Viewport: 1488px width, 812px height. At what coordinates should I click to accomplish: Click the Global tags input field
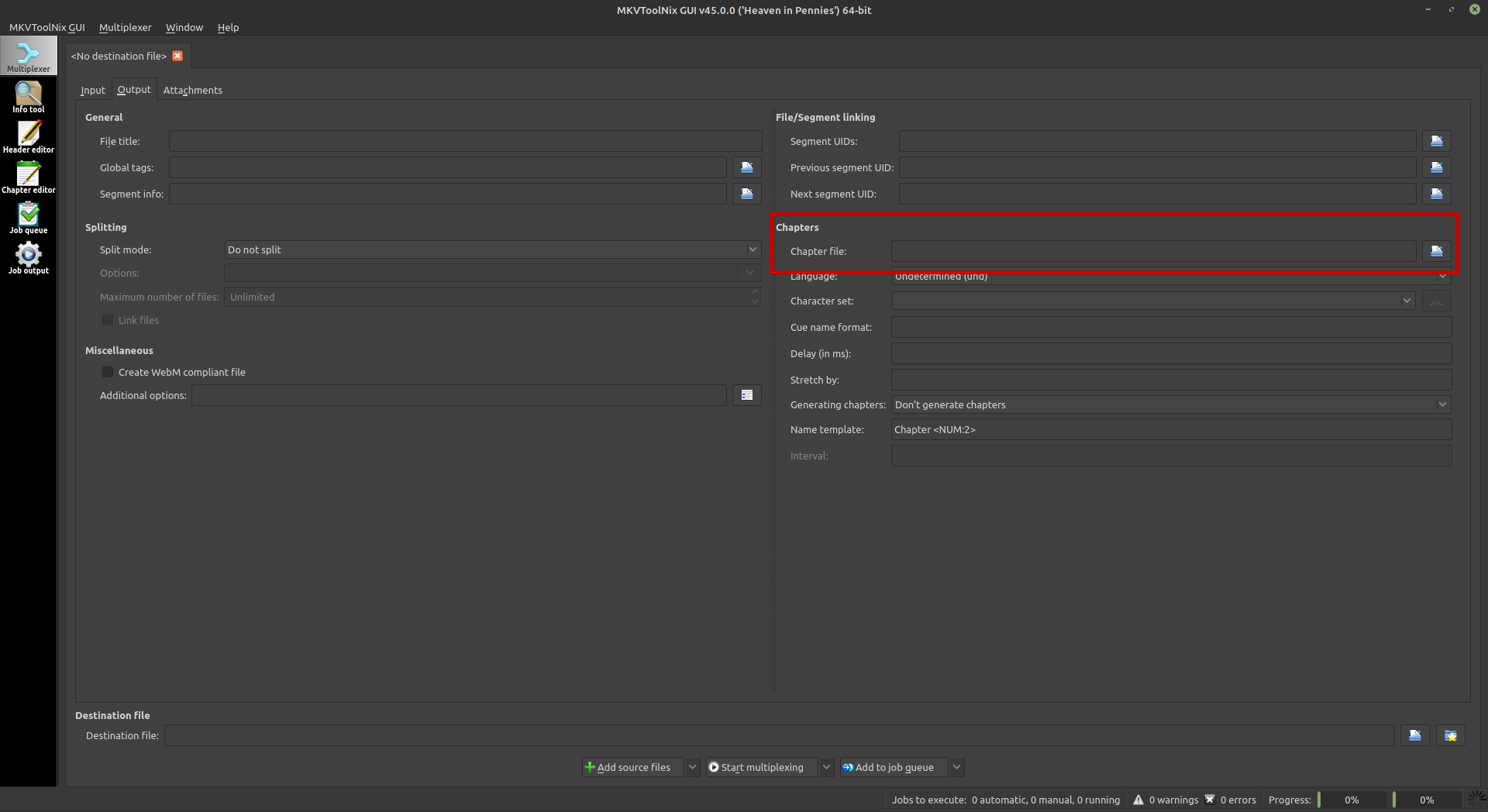pos(448,167)
